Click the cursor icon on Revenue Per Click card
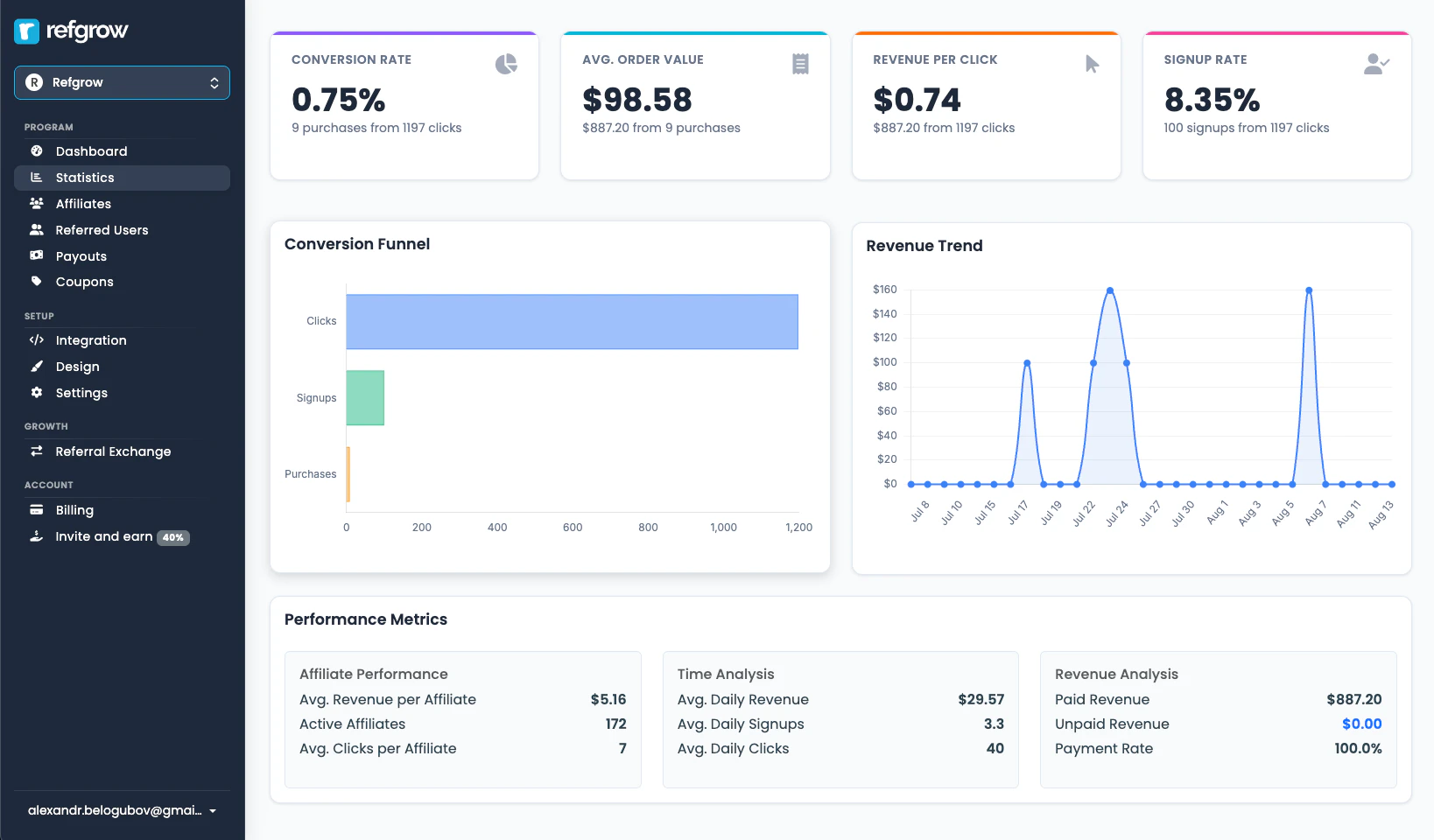Image resolution: width=1434 pixels, height=840 pixels. (1091, 63)
